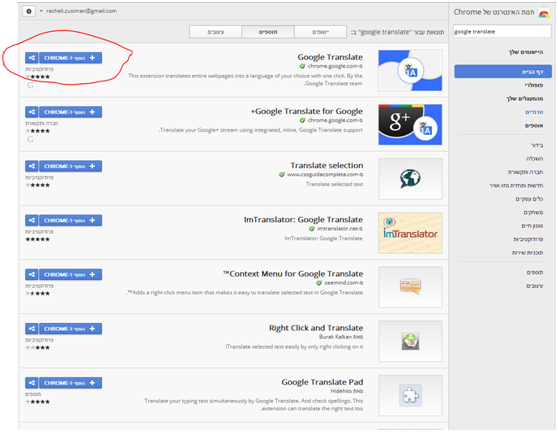Add Right Click and Translate to Chrome
Viewport: 558px width, 432px height.
(70, 328)
